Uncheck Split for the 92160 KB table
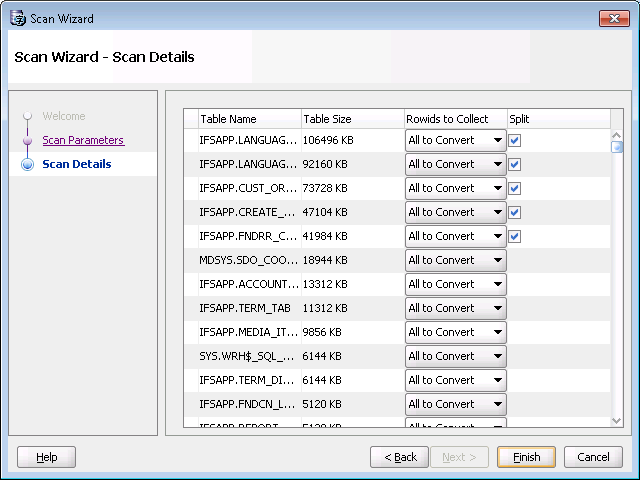The image size is (640, 480). pos(514,164)
